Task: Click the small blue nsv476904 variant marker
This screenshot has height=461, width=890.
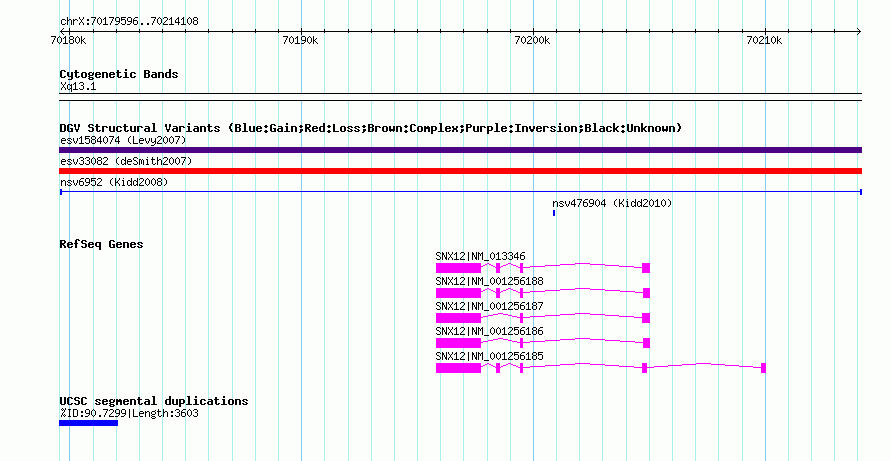Action: coord(554,213)
